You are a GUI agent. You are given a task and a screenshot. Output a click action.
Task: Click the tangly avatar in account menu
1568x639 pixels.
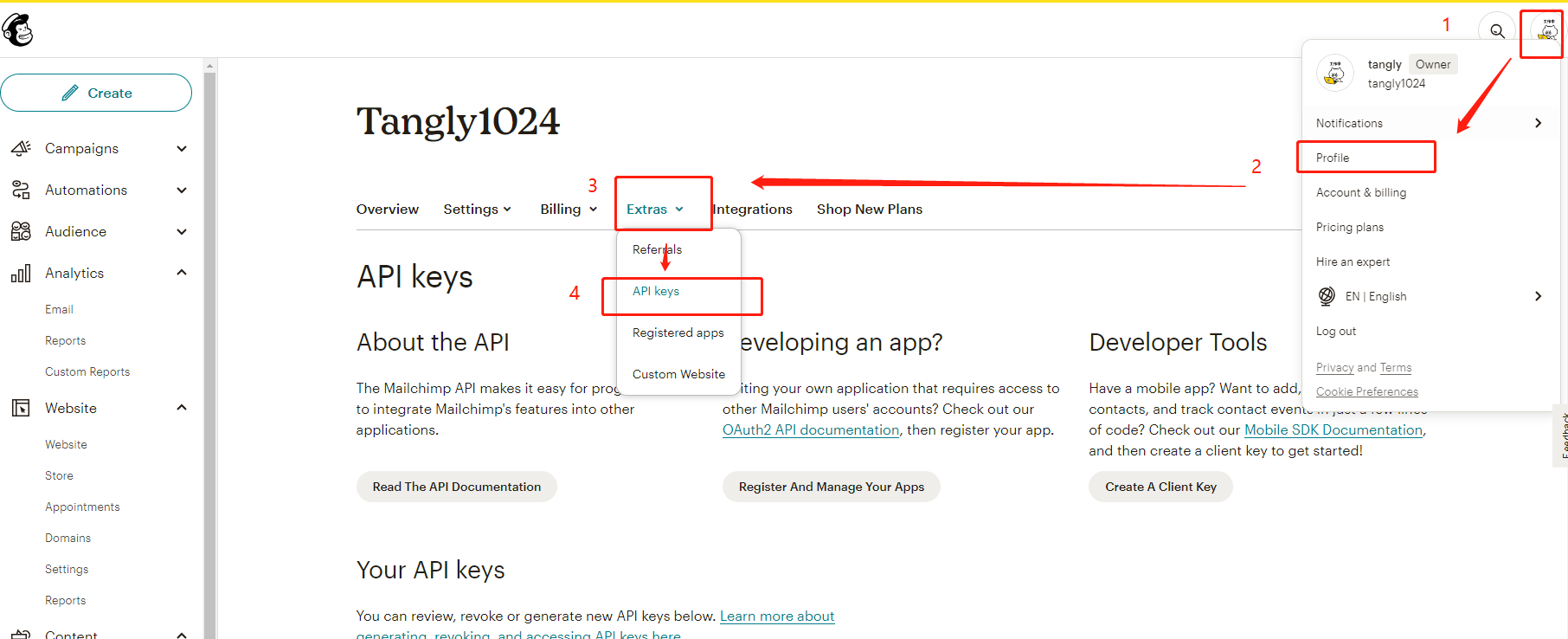click(1335, 74)
